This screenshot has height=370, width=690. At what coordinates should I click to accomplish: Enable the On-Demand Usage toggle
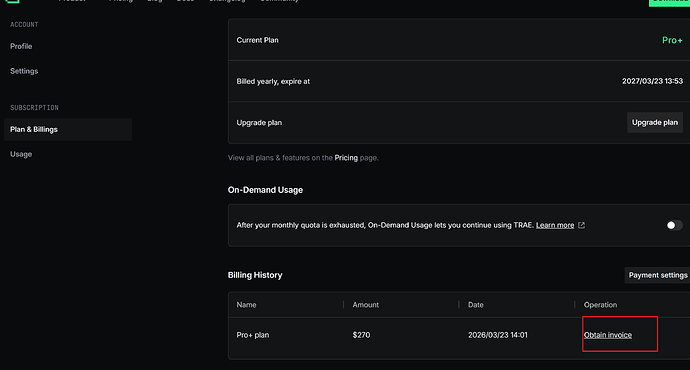coord(674,225)
